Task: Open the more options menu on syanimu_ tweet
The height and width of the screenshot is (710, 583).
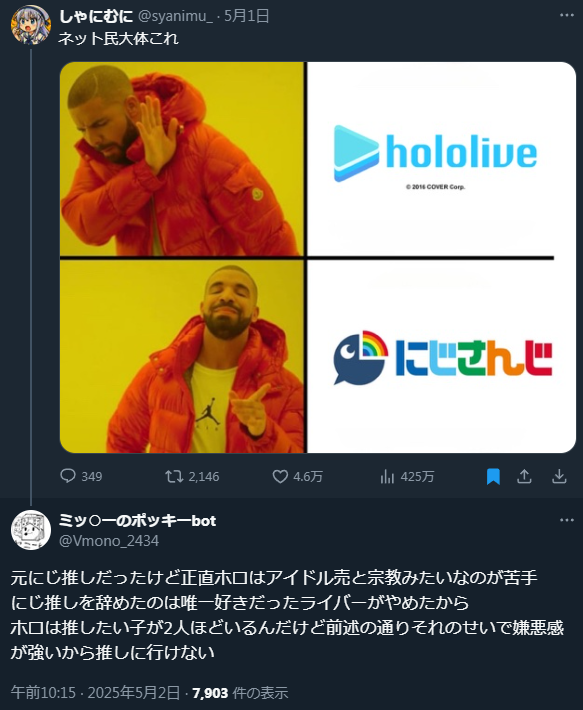Action: 567,15
